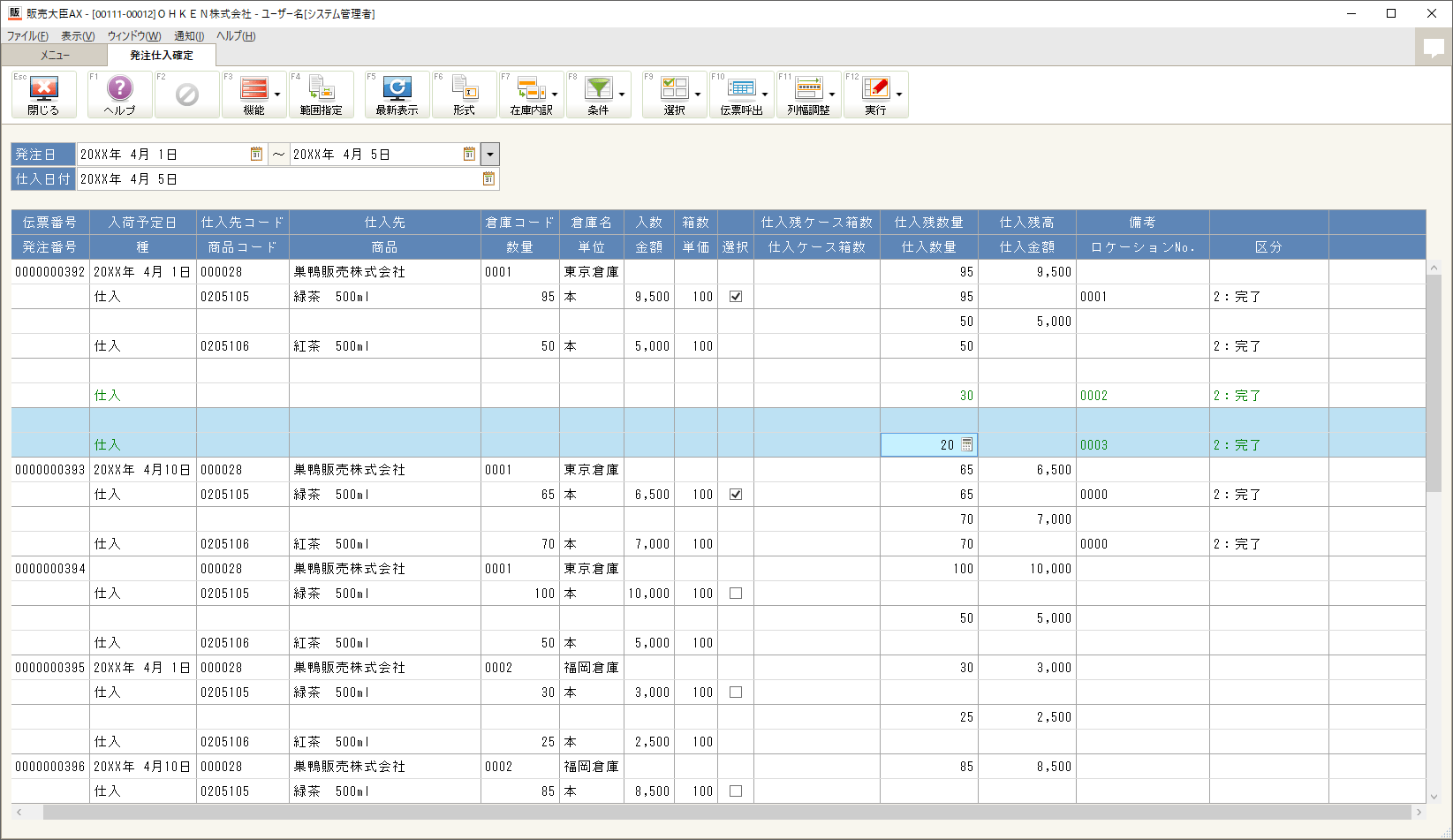Check 選択 box for slip 0000000396
1453x840 pixels.
click(x=736, y=791)
